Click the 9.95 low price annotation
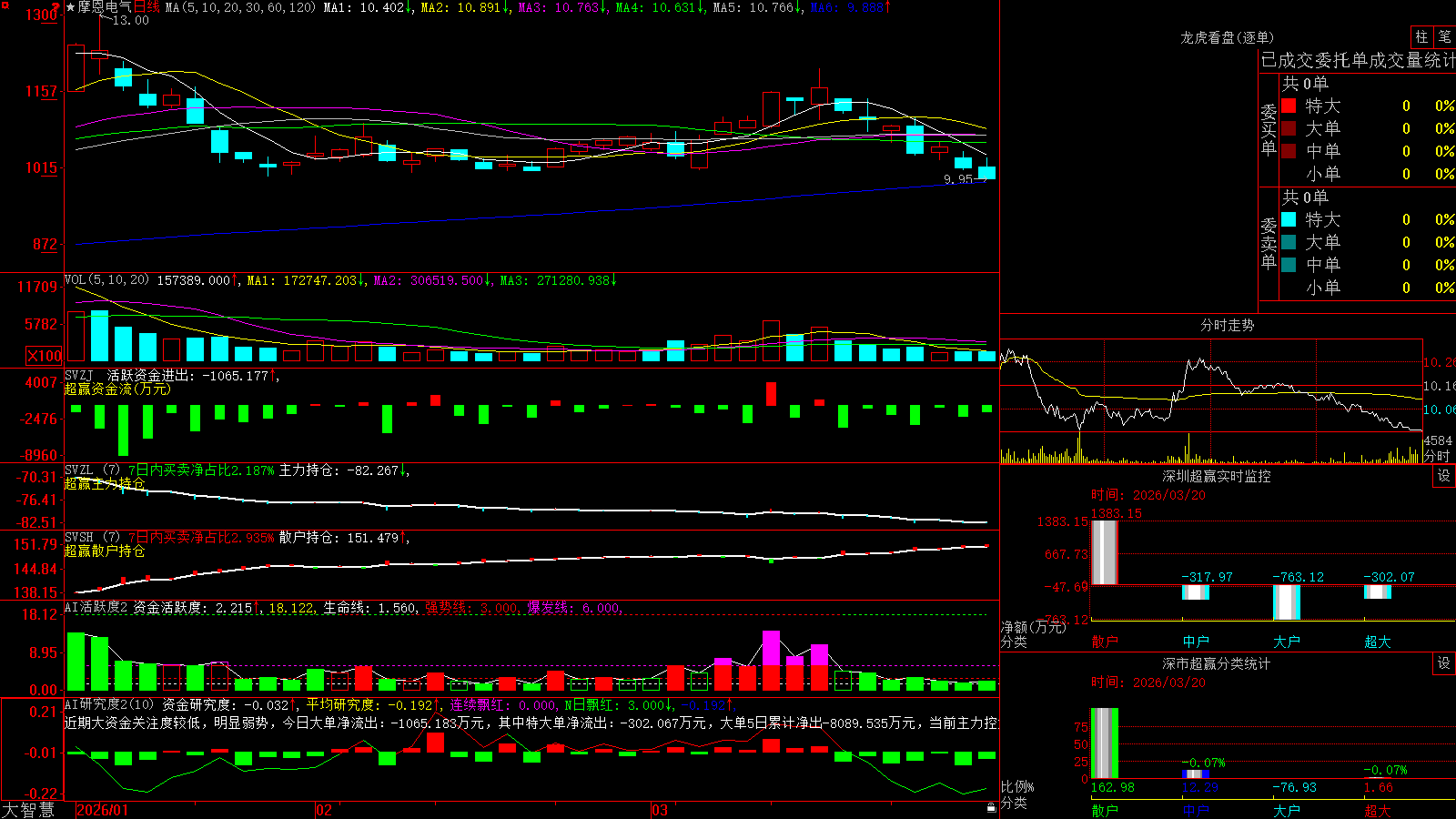The height and width of the screenshot is (819, 1456). click(x=958, y=179)
